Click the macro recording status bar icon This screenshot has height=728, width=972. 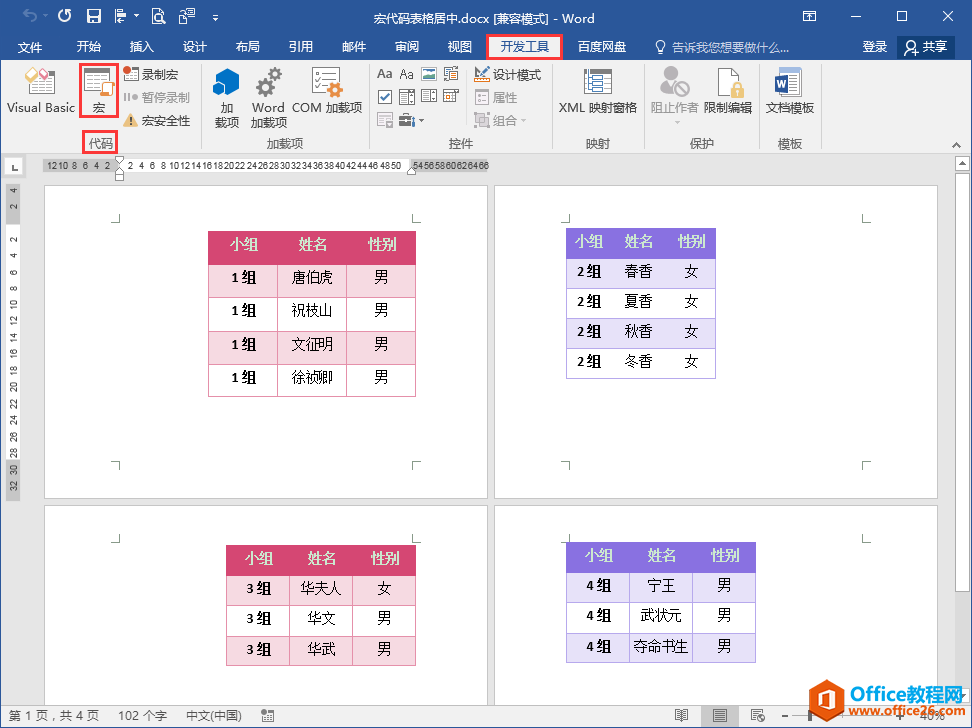(267, 716)
